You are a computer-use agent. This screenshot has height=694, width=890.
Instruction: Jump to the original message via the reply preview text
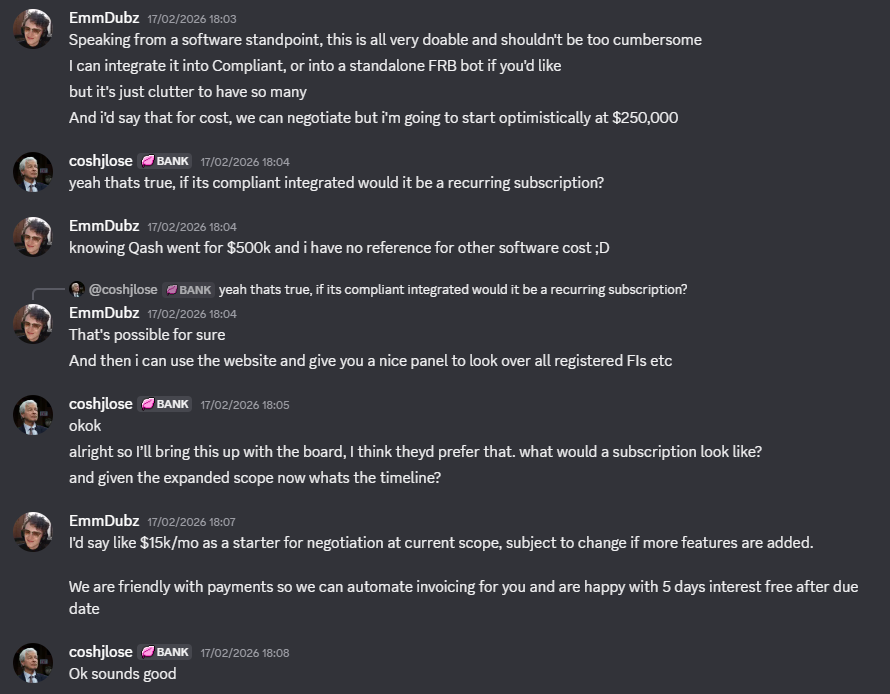pos(452,290)
